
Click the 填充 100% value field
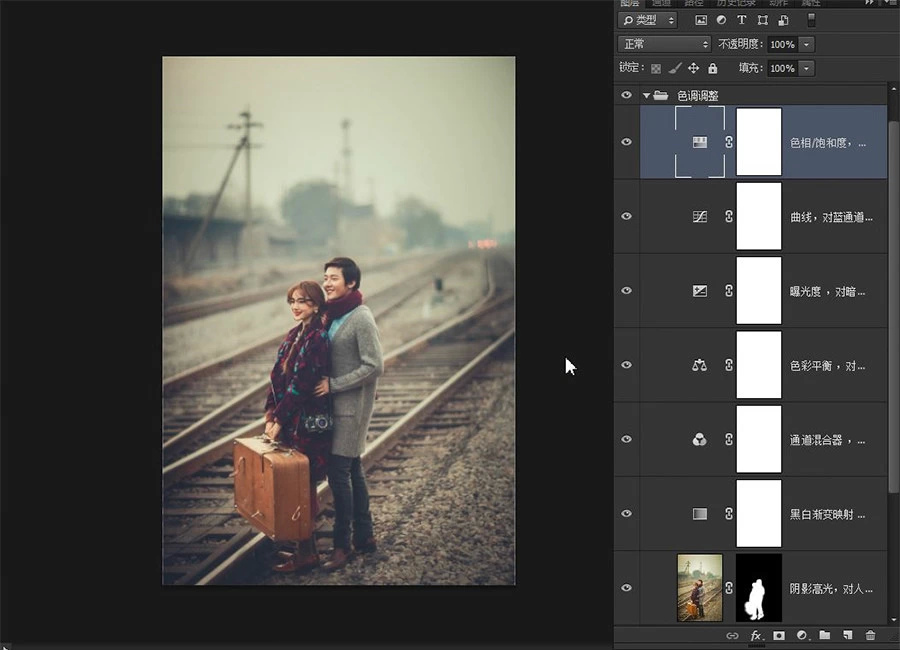[x=782, y=68]
